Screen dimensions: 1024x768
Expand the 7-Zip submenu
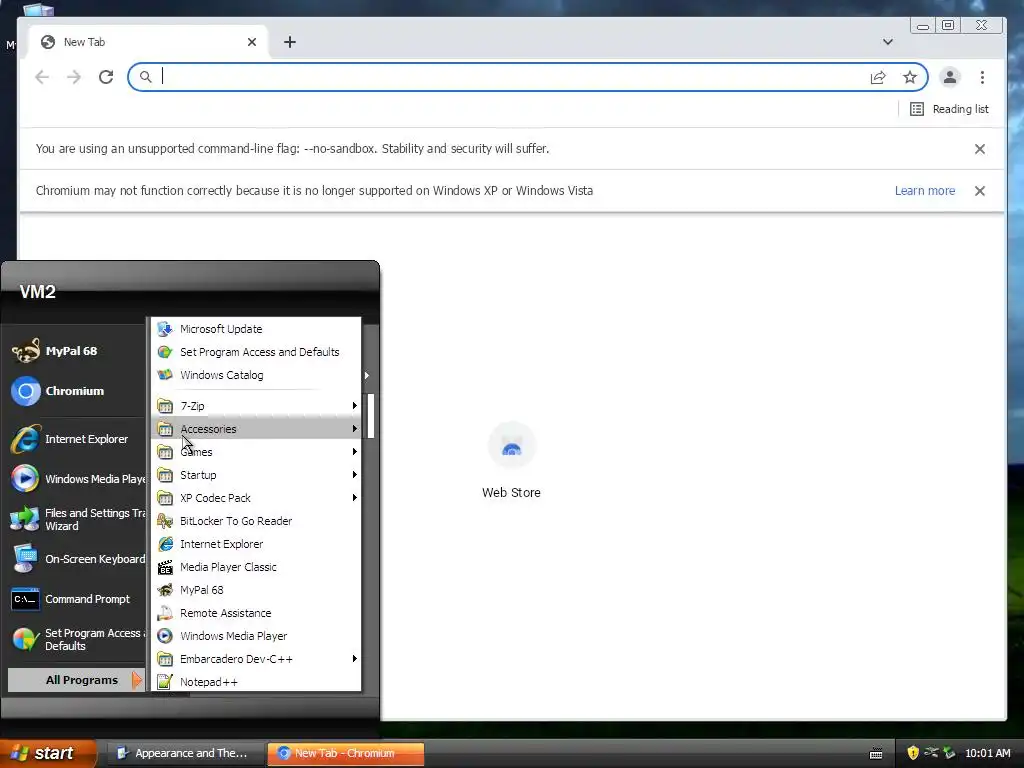click(x=256, y=406)
